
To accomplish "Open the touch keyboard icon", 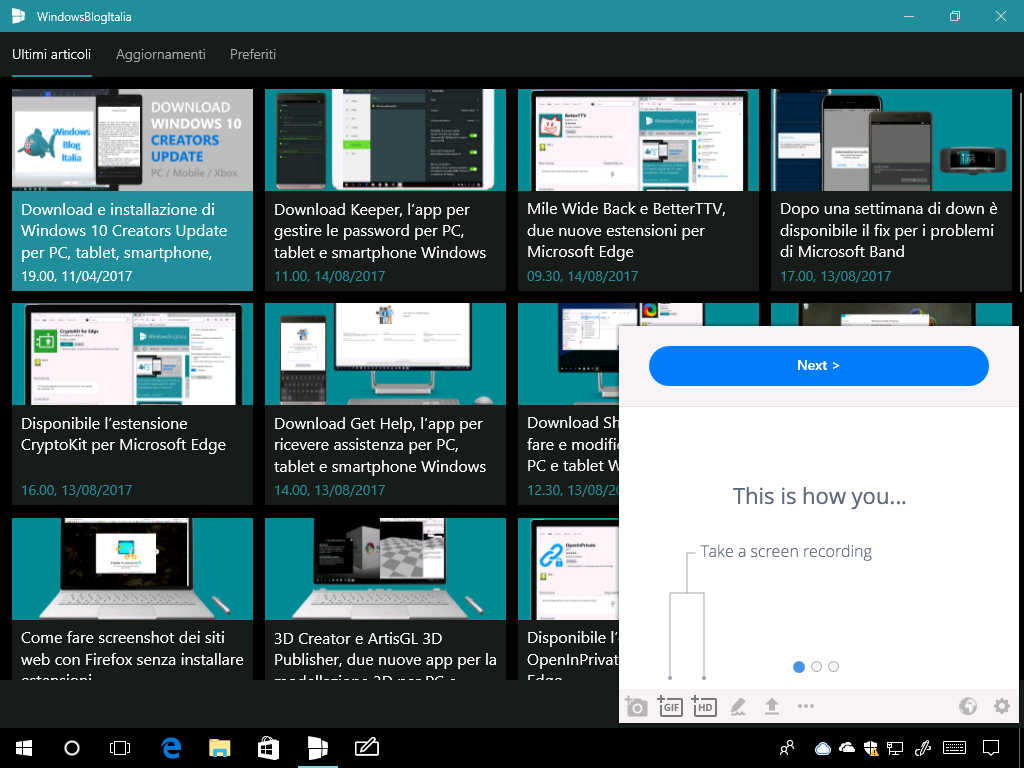I will pyautogui.click(x=955, y=748).
